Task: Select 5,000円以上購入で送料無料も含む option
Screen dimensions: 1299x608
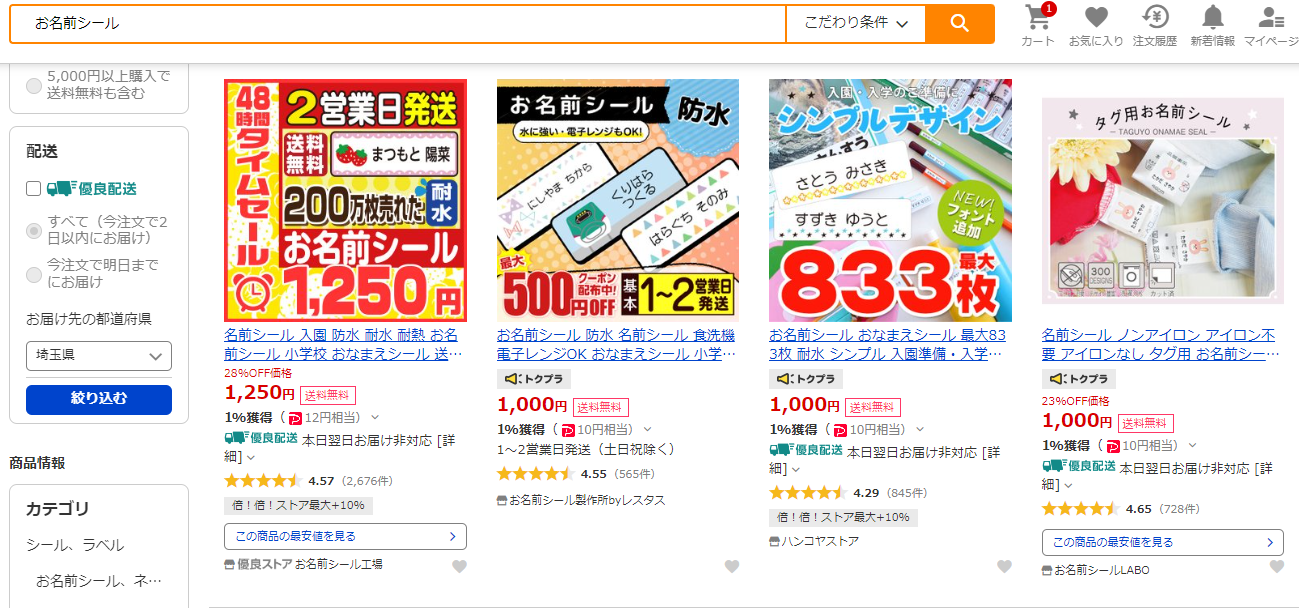Action: click(x=34, y=85)
